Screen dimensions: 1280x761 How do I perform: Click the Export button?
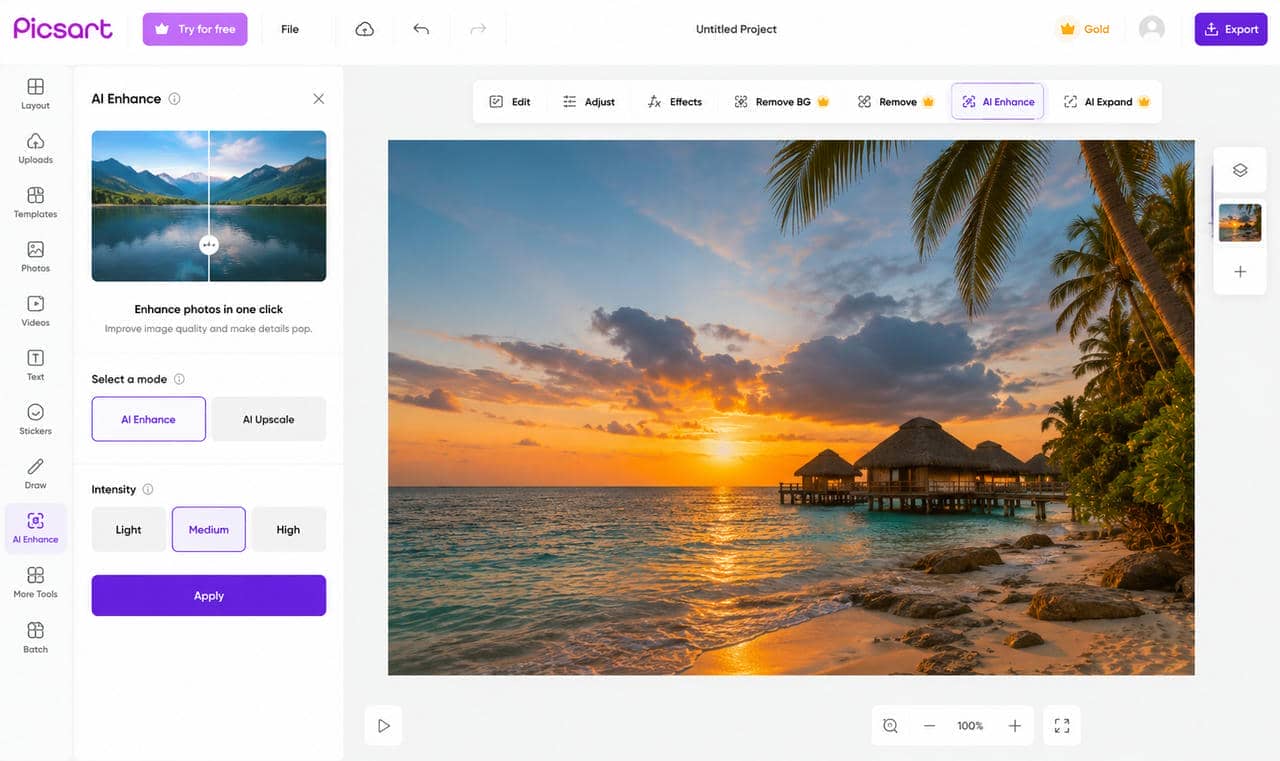click(x=1231, y=29)
